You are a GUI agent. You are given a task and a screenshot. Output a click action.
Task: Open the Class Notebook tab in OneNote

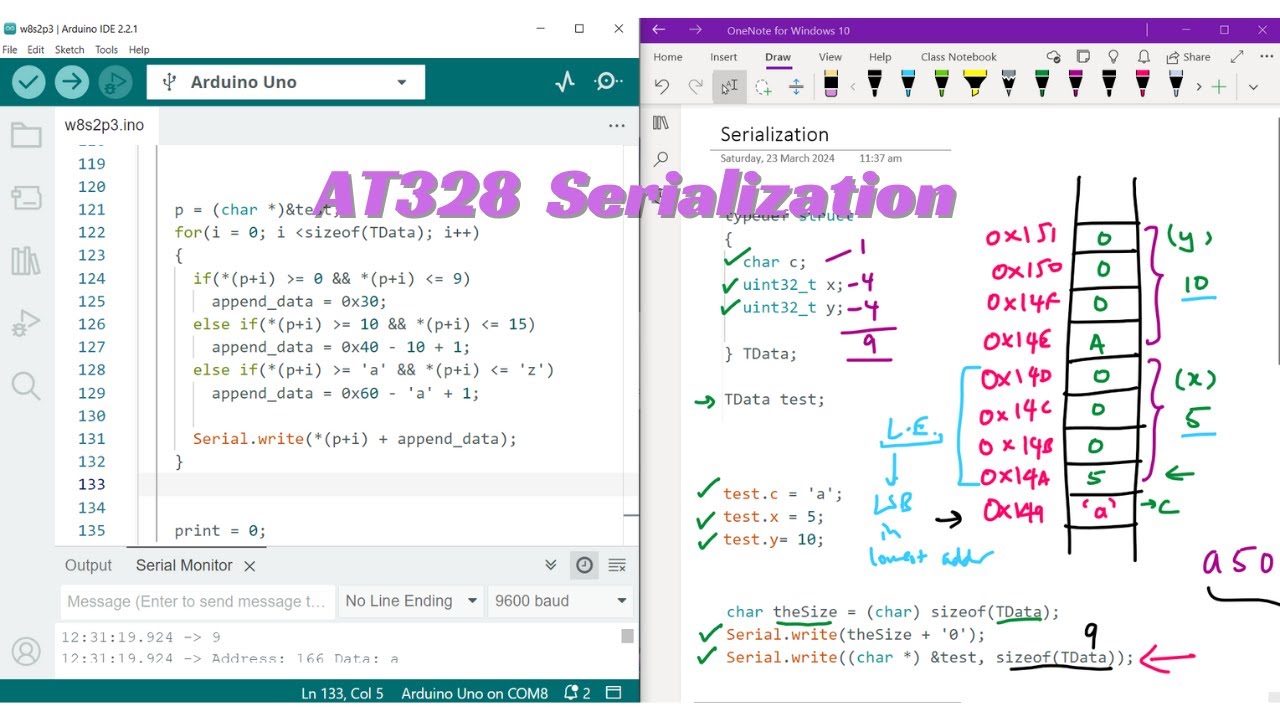pos(959,57)
